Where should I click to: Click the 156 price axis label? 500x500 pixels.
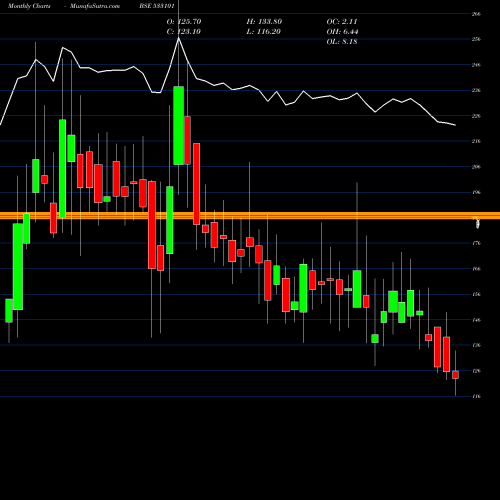pos(476,294)
